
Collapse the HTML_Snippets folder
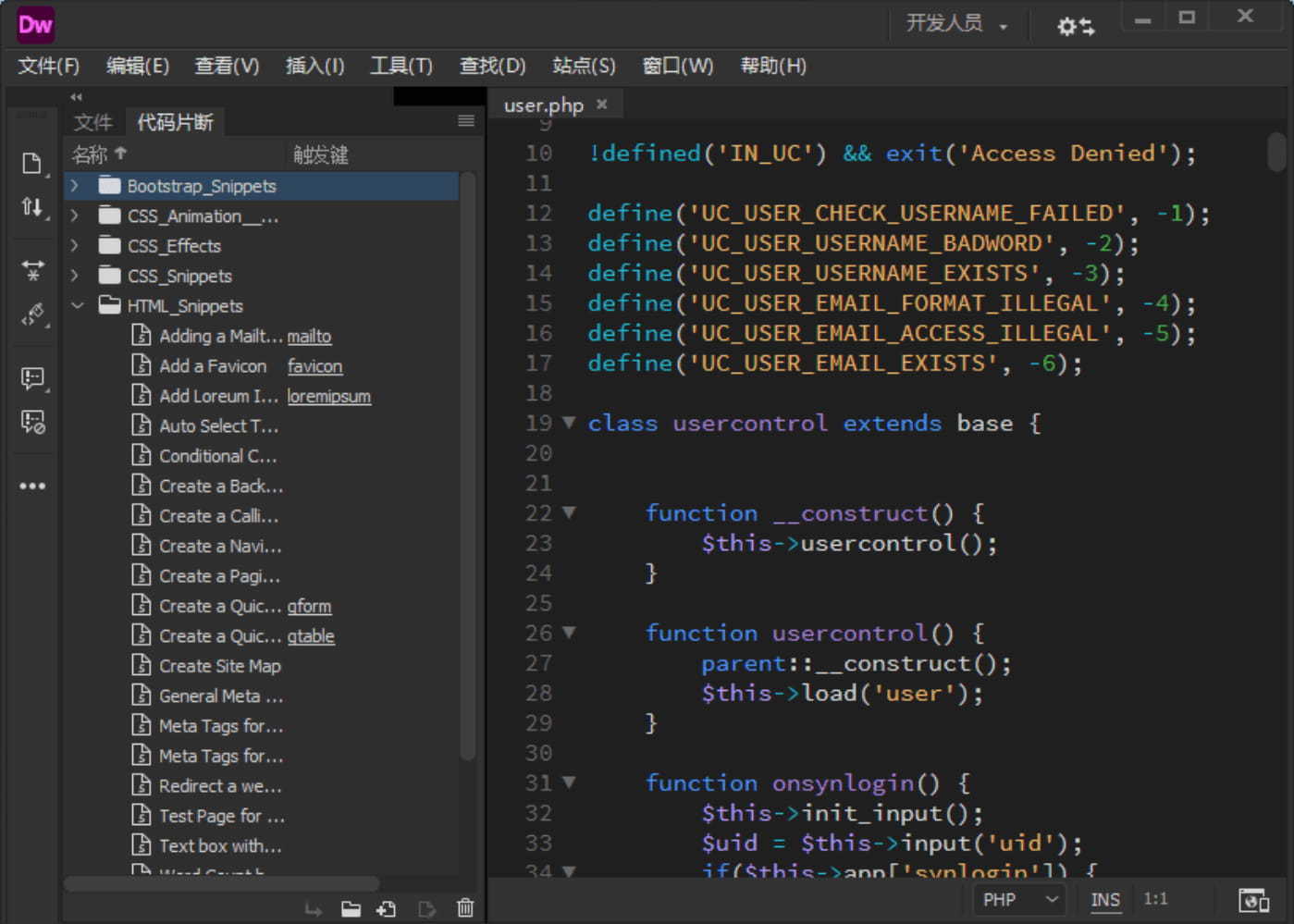78,305
